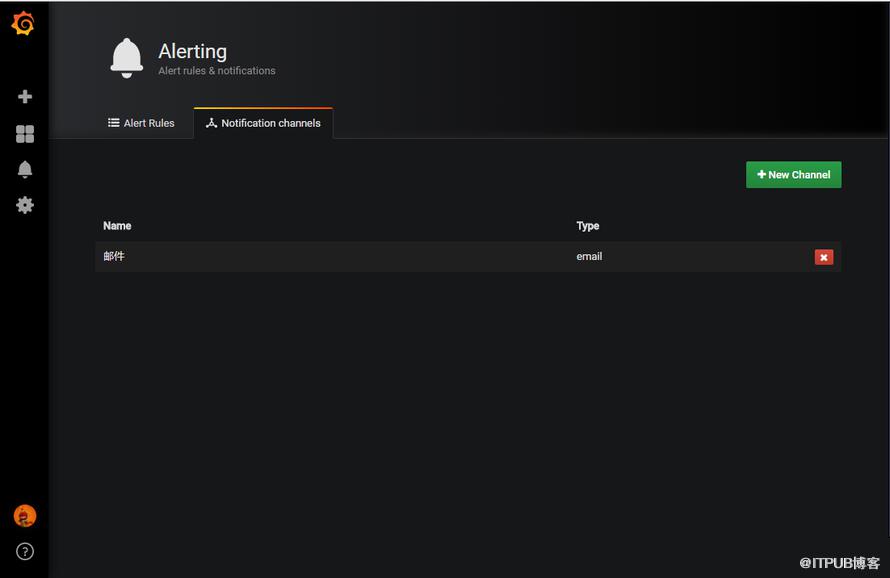Viewport: 890px width, 578px height.
Task: Create a New Channel
Action: coord(794,175)
